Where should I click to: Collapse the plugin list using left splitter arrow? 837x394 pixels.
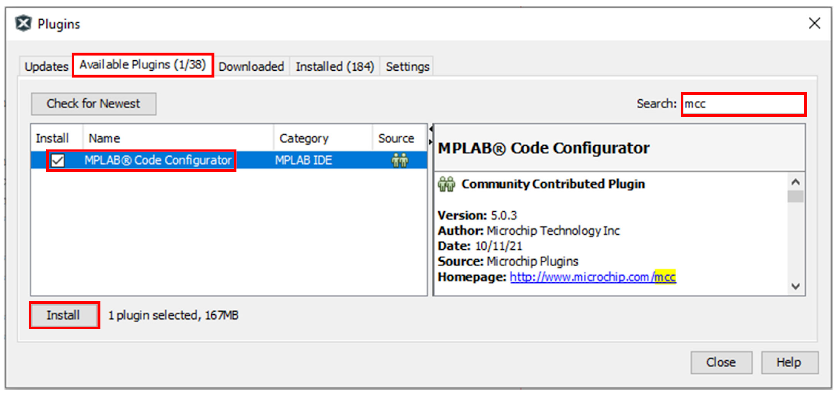[431, 131]
